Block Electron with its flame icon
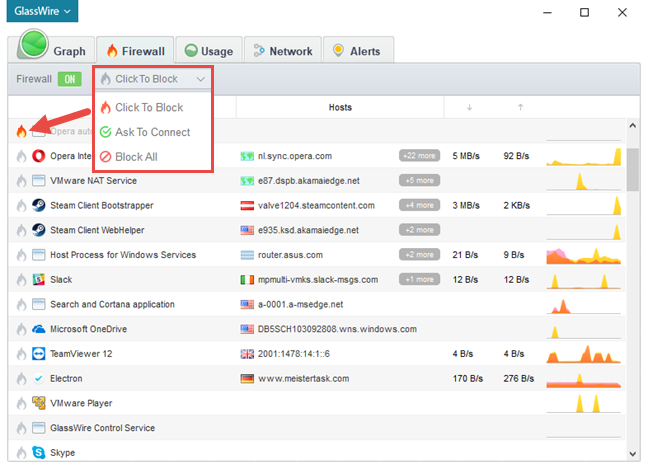 point(21,379)
